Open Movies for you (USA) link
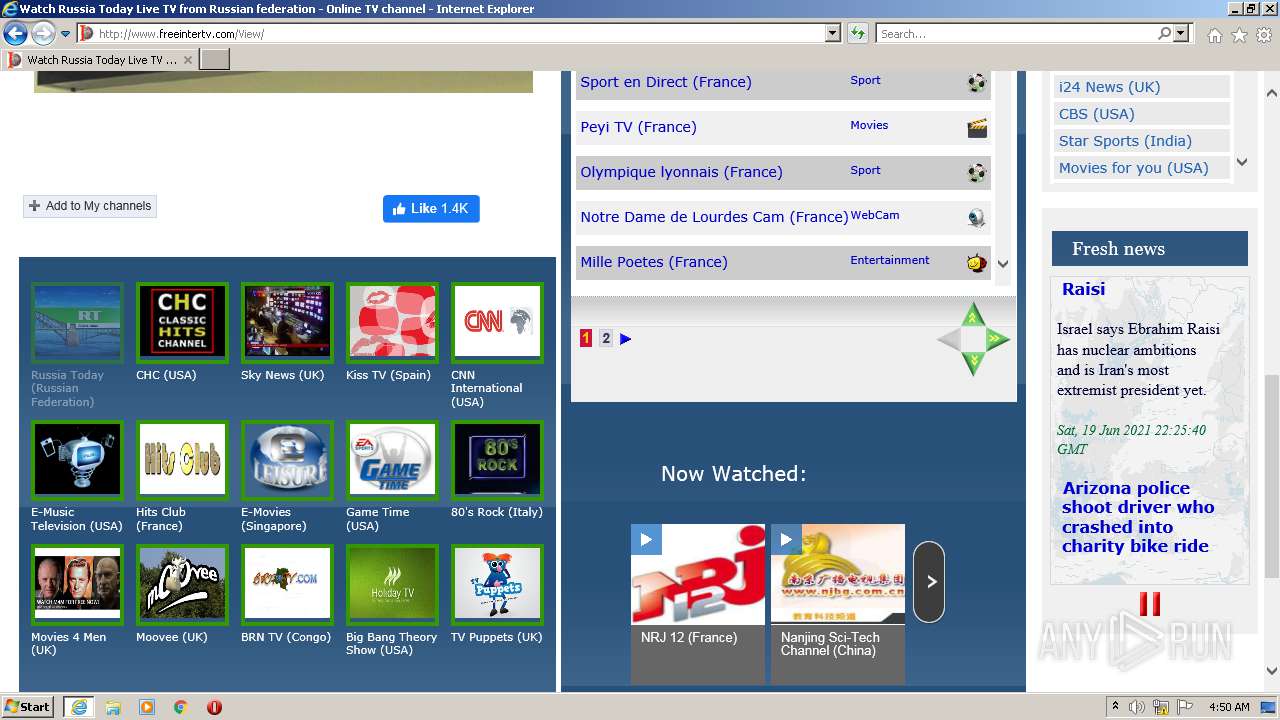This screenshot has width=1280, height=720. click(x=1134, y=168)
